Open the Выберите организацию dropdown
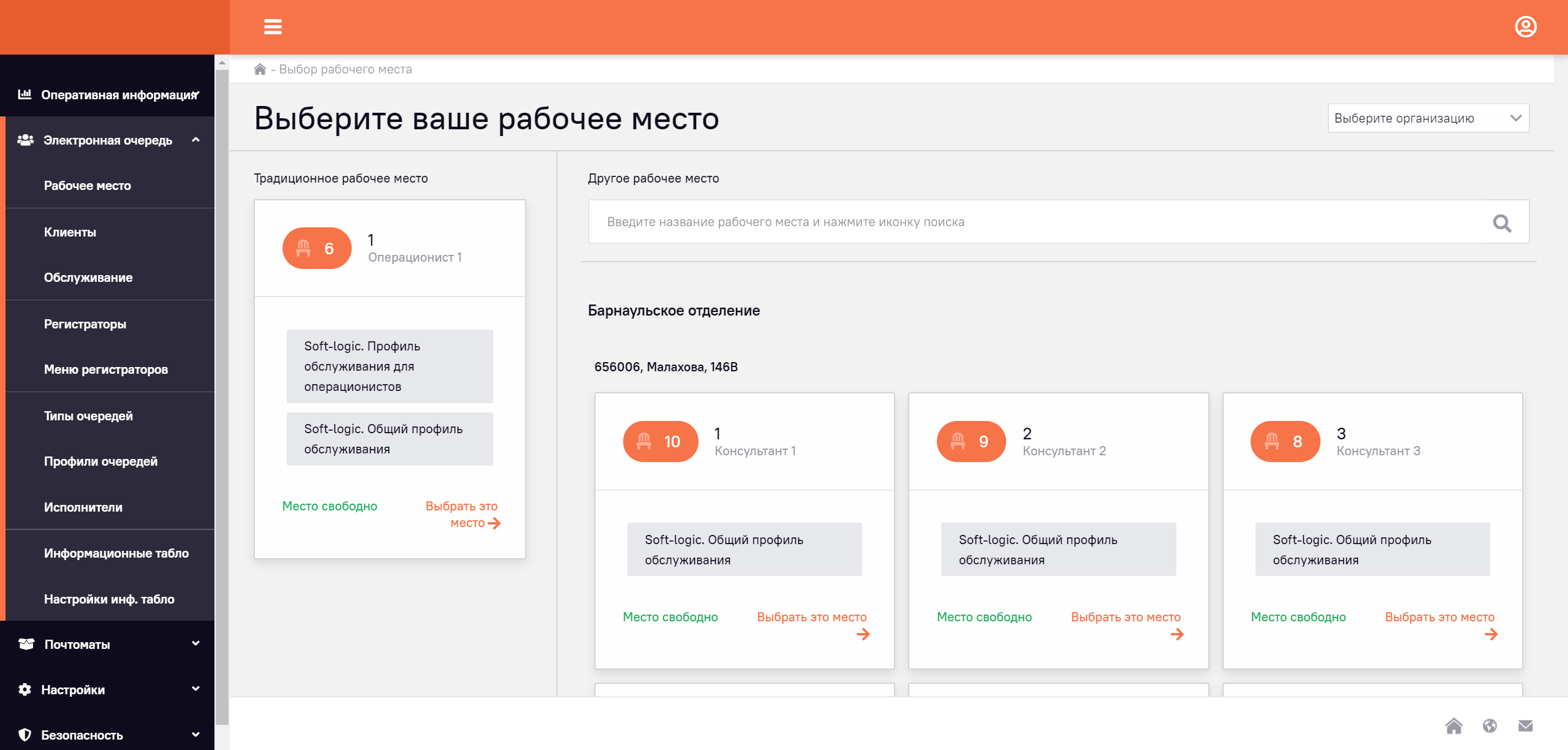The width and height of the screenshot is (1568, 750). coord(1428,118)
